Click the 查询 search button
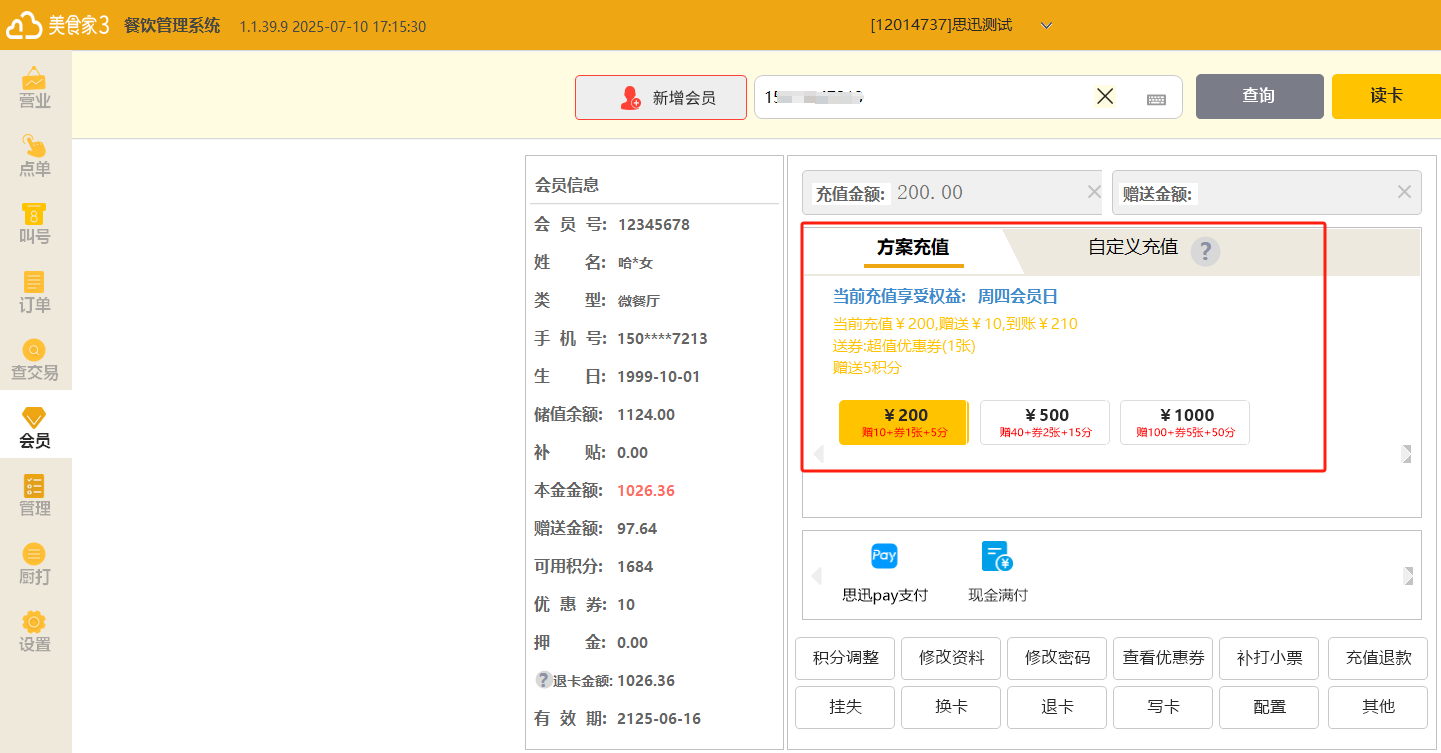The image size is (1441, 753). pyautogui.click(x=1259, y=96)
